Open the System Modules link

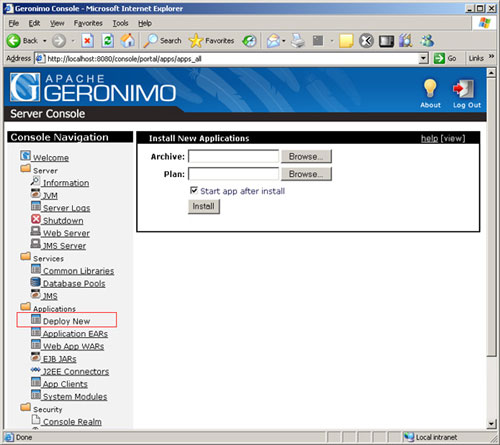coord(75,396)
